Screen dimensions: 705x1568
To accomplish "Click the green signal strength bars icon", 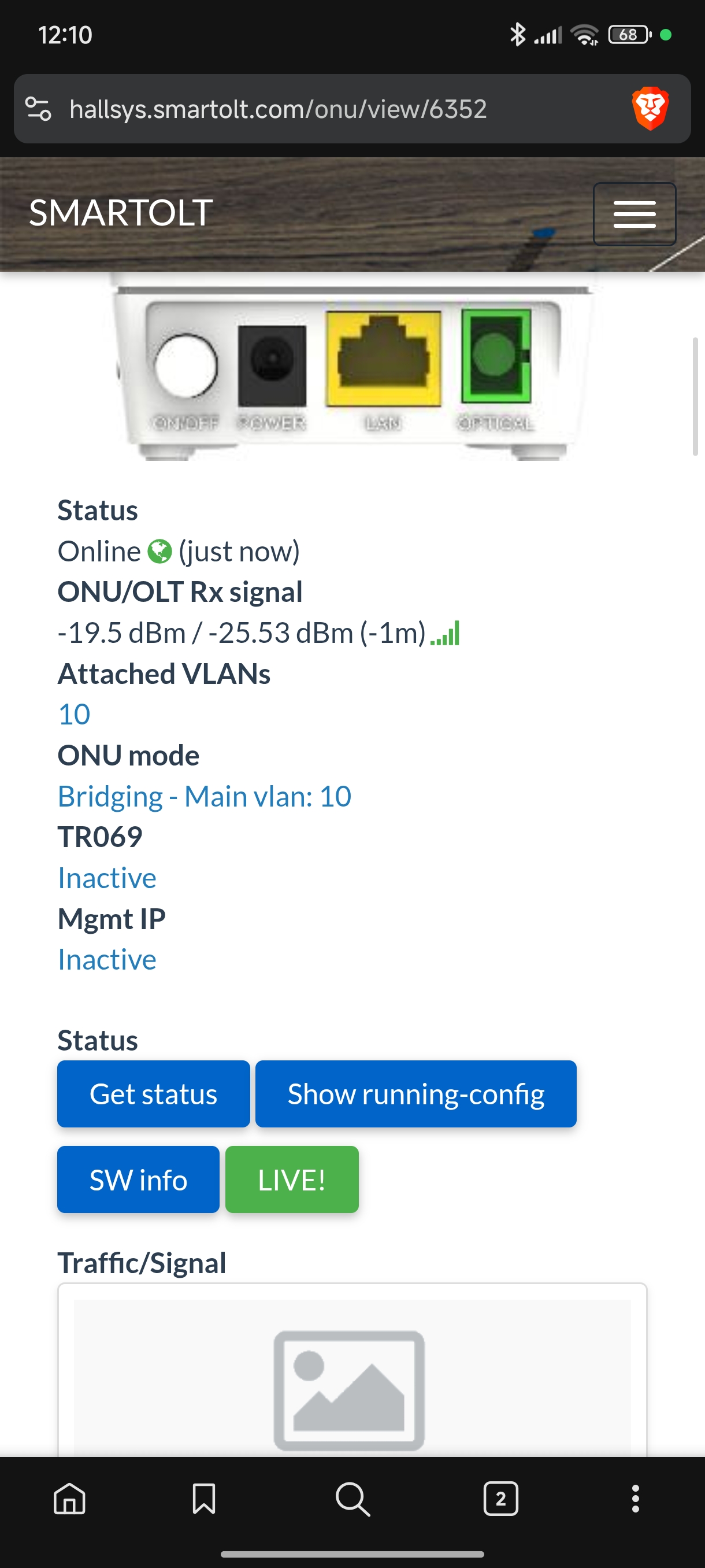I will pos(444,633).
